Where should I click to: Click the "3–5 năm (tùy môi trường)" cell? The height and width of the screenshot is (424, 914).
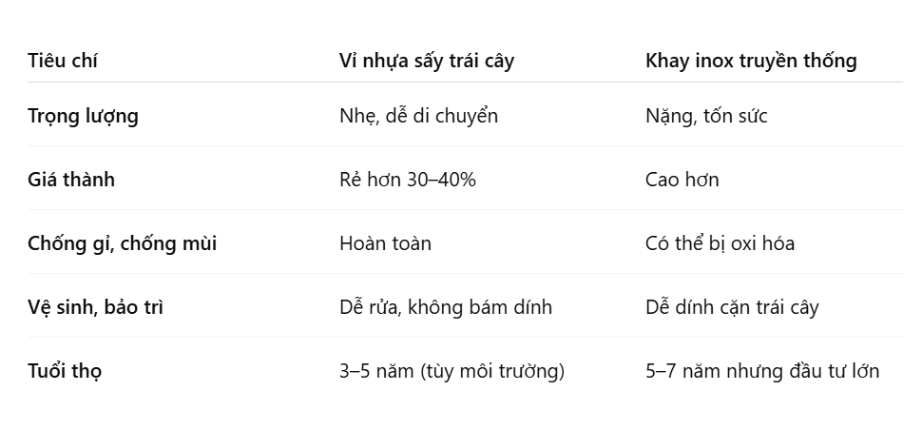452,371
